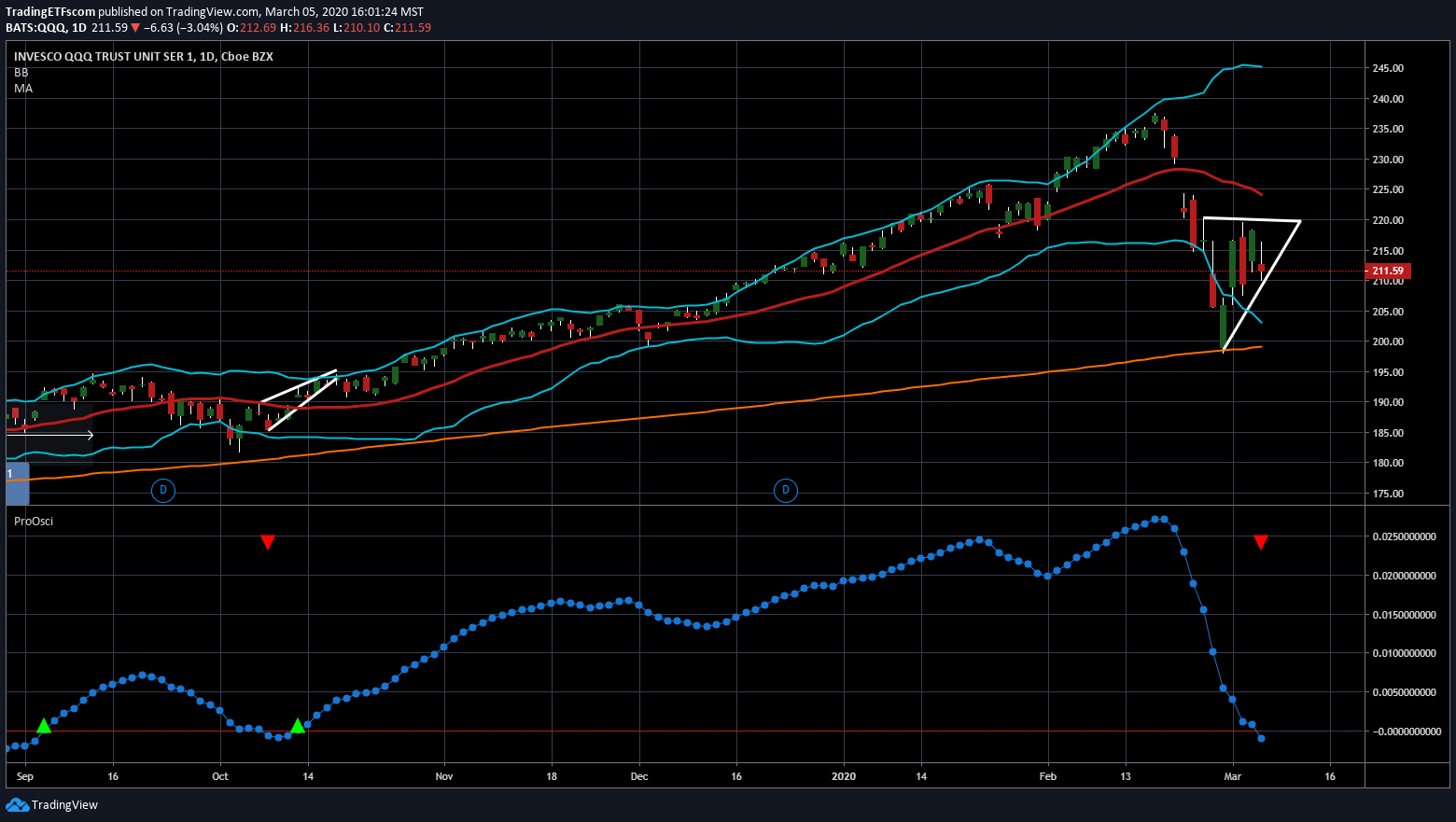Click the 'Mar' date axis label
Viewport: 1456px width, 822px height.
click(x=1233, y=776)
